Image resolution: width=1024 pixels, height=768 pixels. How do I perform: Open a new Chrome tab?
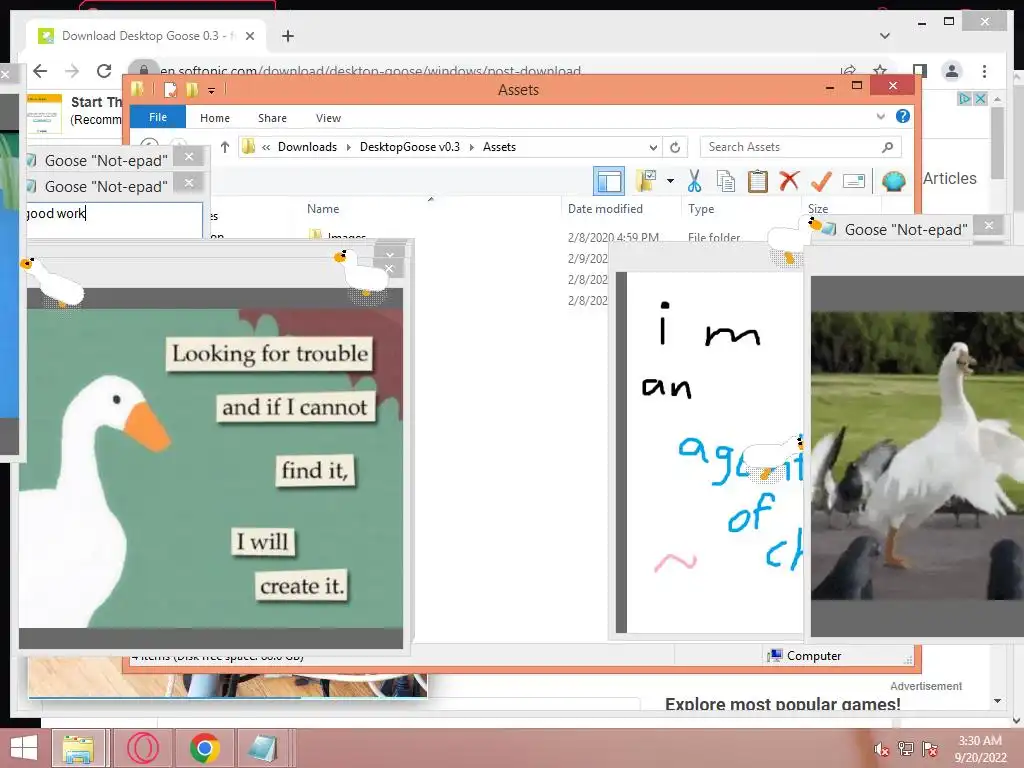pos(288,37)
